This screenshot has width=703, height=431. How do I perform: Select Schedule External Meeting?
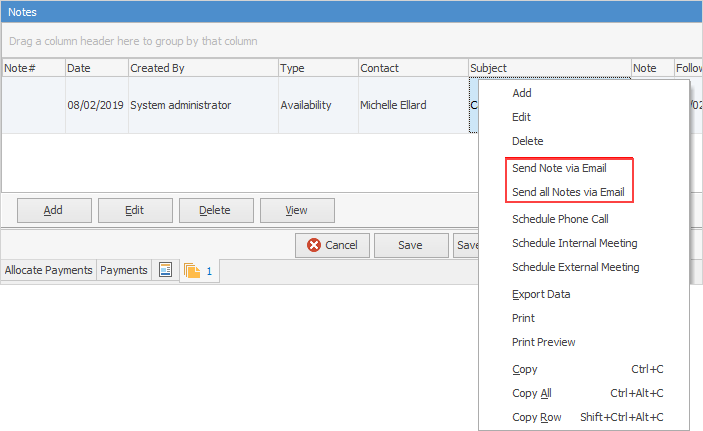[584, 267]
